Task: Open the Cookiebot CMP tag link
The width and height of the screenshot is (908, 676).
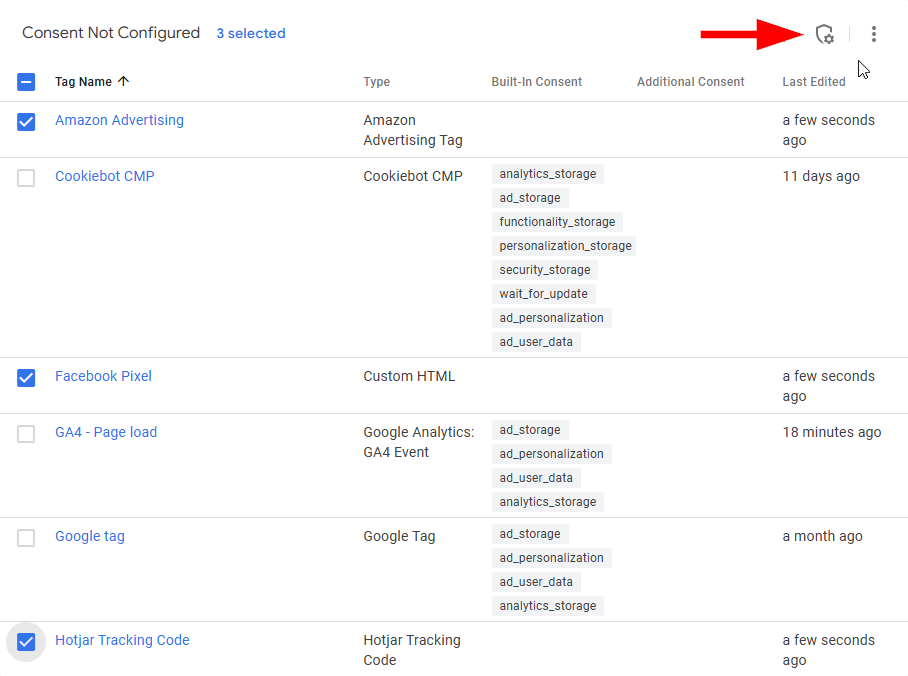Action: tap(105, 176)
